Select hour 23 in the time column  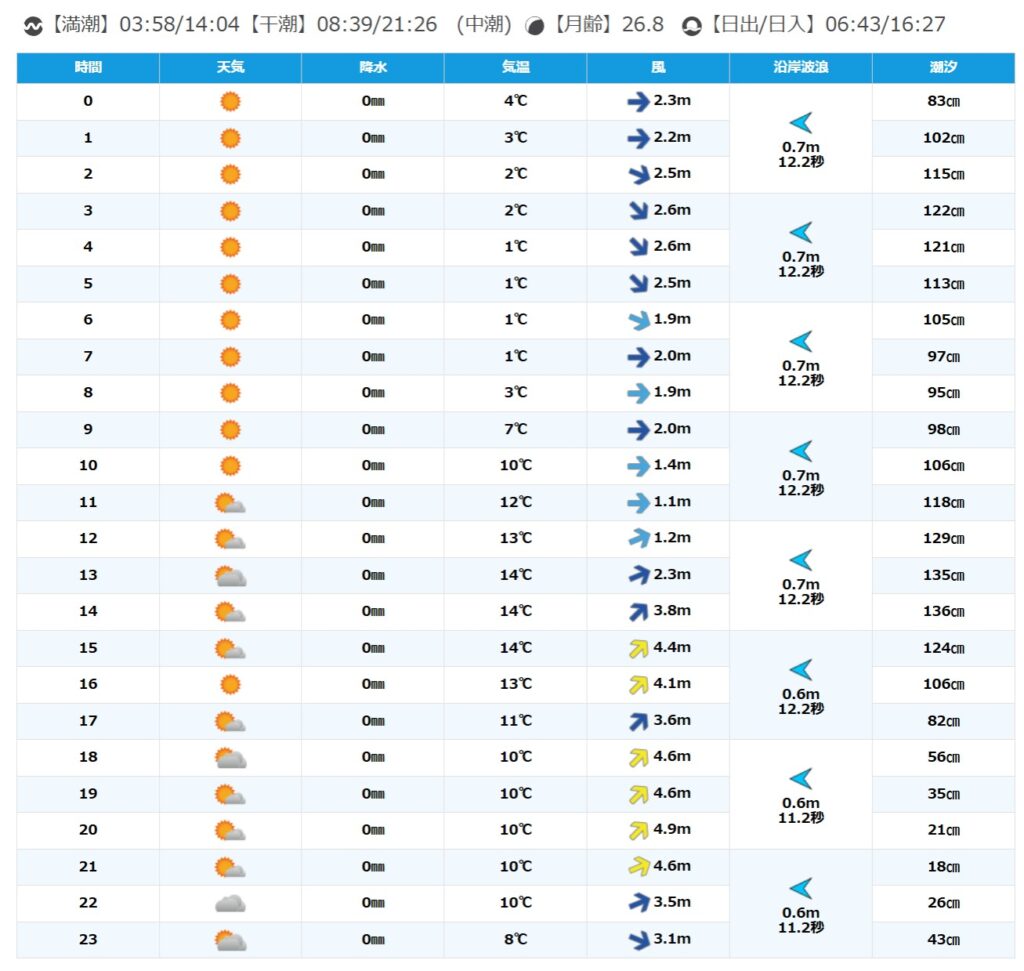(88, 940)
